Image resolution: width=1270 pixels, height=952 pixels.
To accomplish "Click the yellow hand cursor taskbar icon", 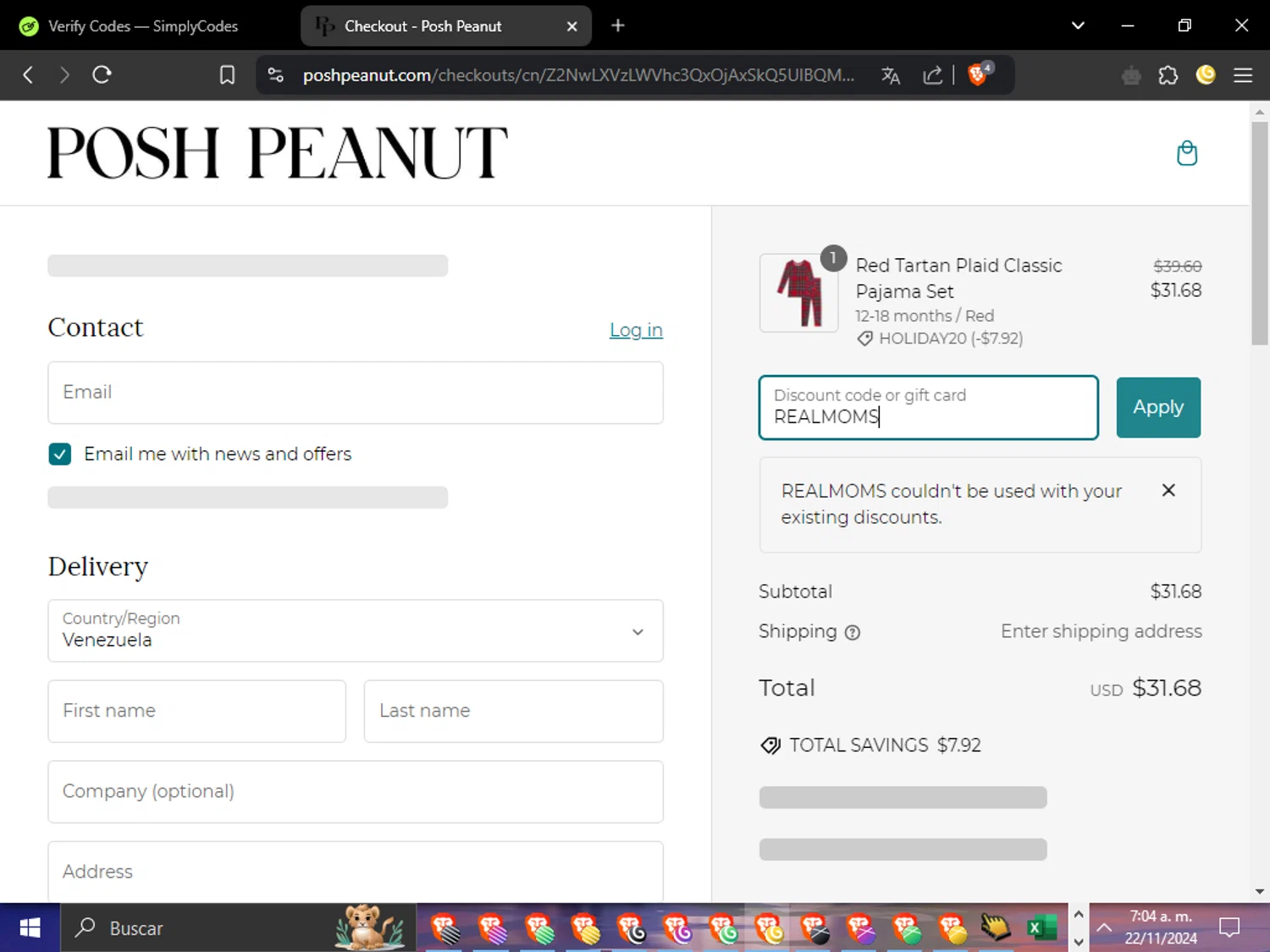I will pyautogui.click(x=996, y=928).
